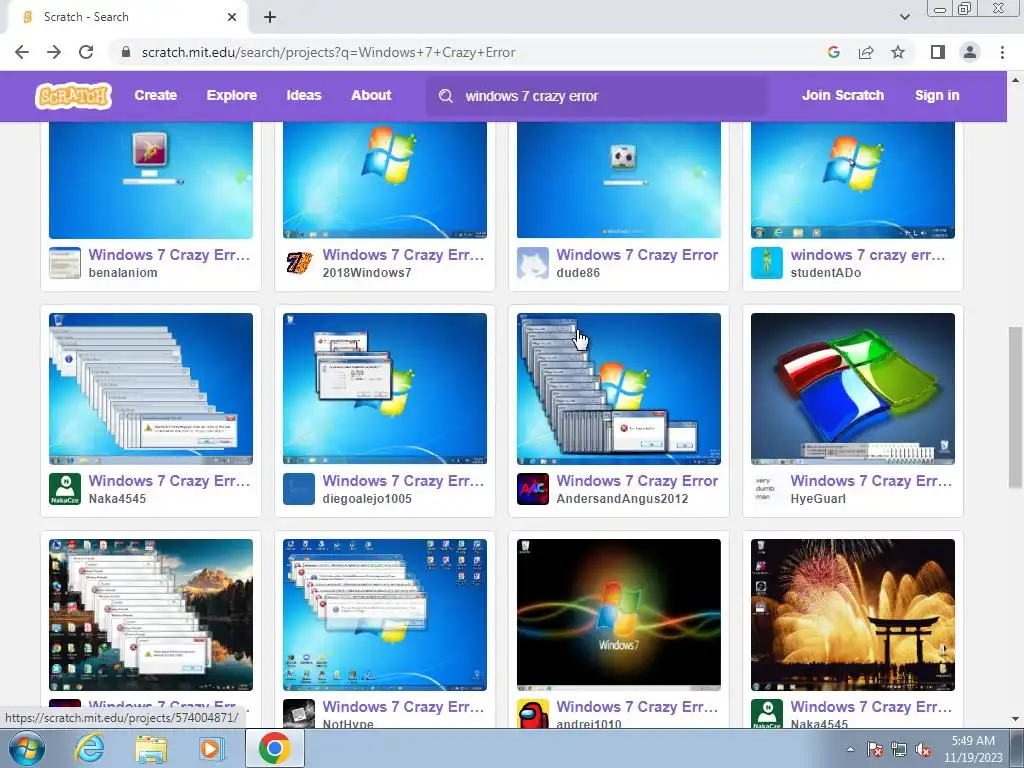Open the Ideas menu item
Image resolution: width=1024 pixels, height=768 pixels.
(304, 95)
